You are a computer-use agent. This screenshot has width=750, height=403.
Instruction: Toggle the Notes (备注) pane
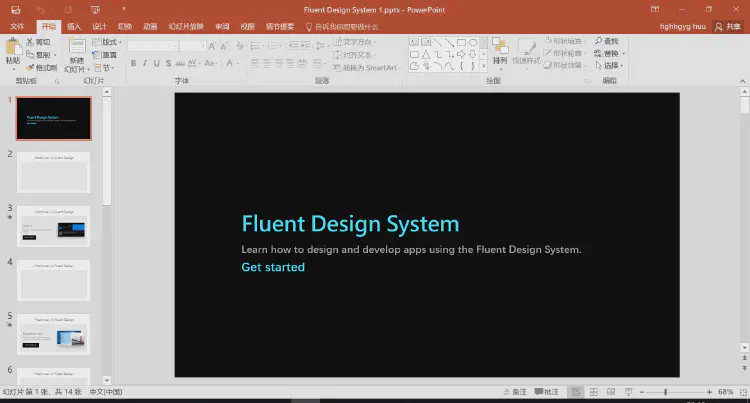pos(515,391)
